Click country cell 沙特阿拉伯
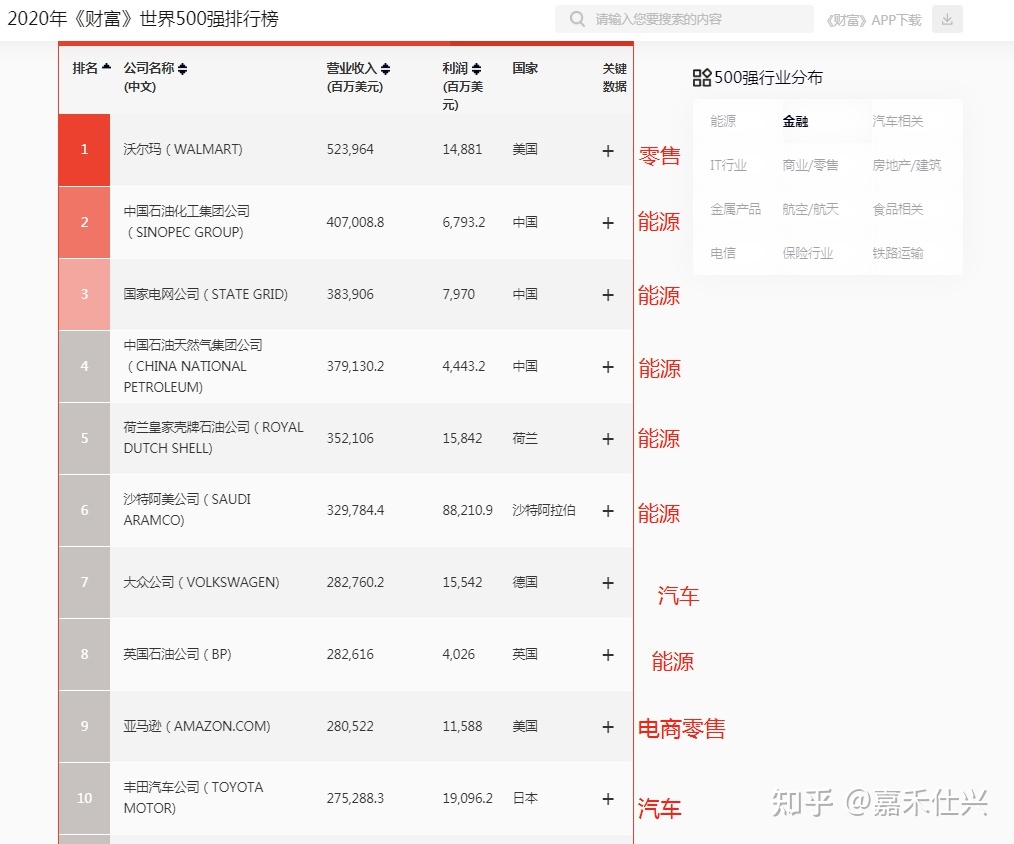This screenshot has width=1014, height=844. click(544, 510)
